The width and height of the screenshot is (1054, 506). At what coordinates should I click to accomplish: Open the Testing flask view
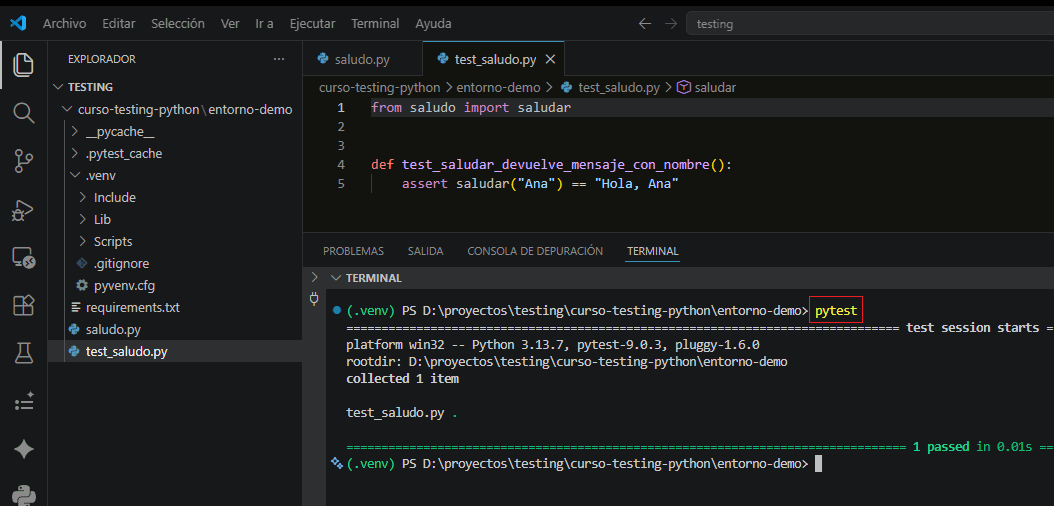tap(24, 353)
